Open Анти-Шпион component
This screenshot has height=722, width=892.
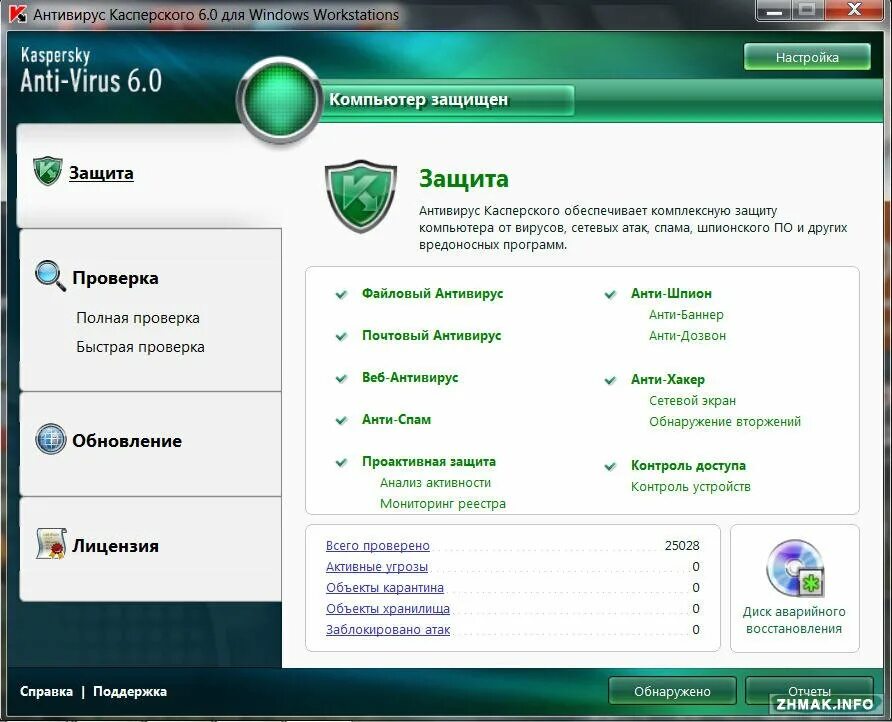tap(671, 294)
